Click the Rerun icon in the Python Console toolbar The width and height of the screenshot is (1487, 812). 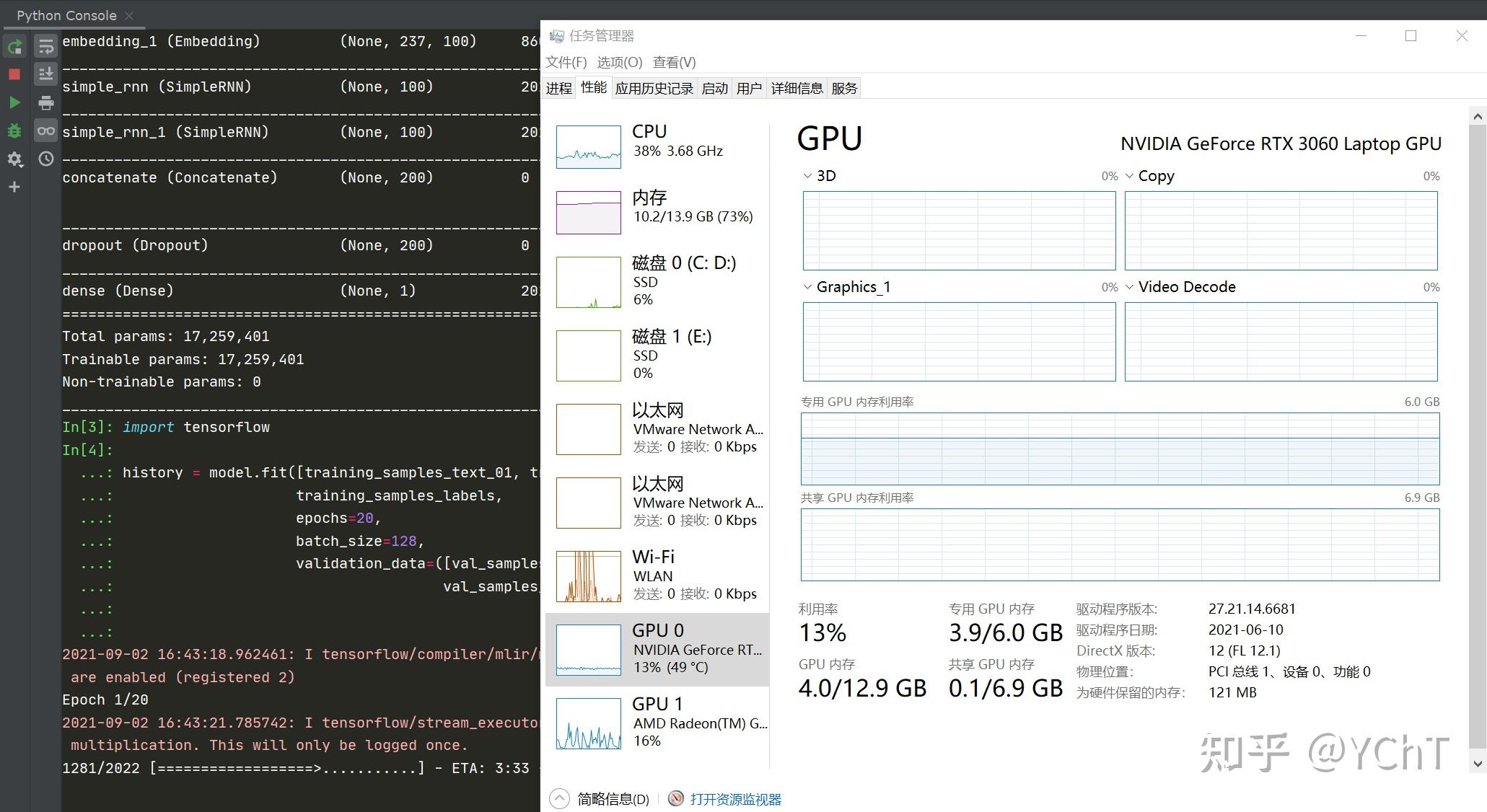click(14, 45)
